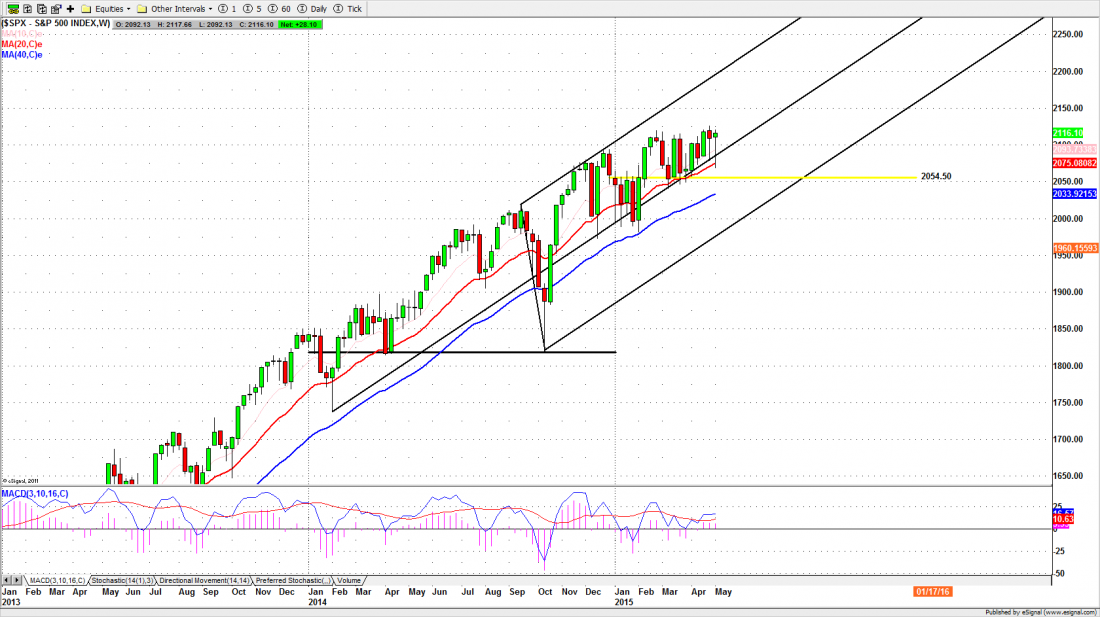The image size is (1100, 617).
Task: Show the Volume study tab
Action: 348,580
